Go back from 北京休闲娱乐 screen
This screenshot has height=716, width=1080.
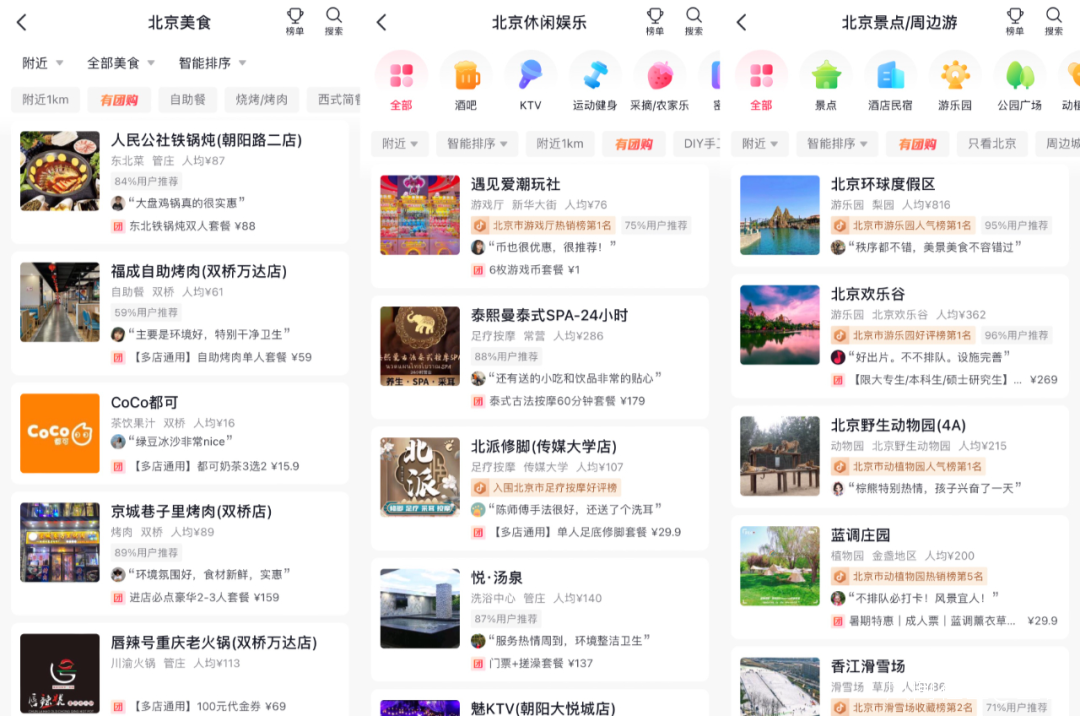[382, 23]
